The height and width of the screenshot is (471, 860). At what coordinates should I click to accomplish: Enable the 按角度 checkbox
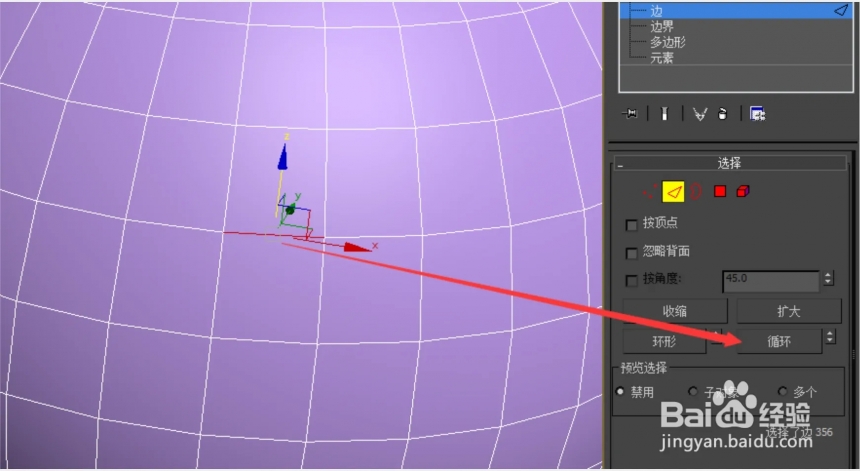click(632, 281)
